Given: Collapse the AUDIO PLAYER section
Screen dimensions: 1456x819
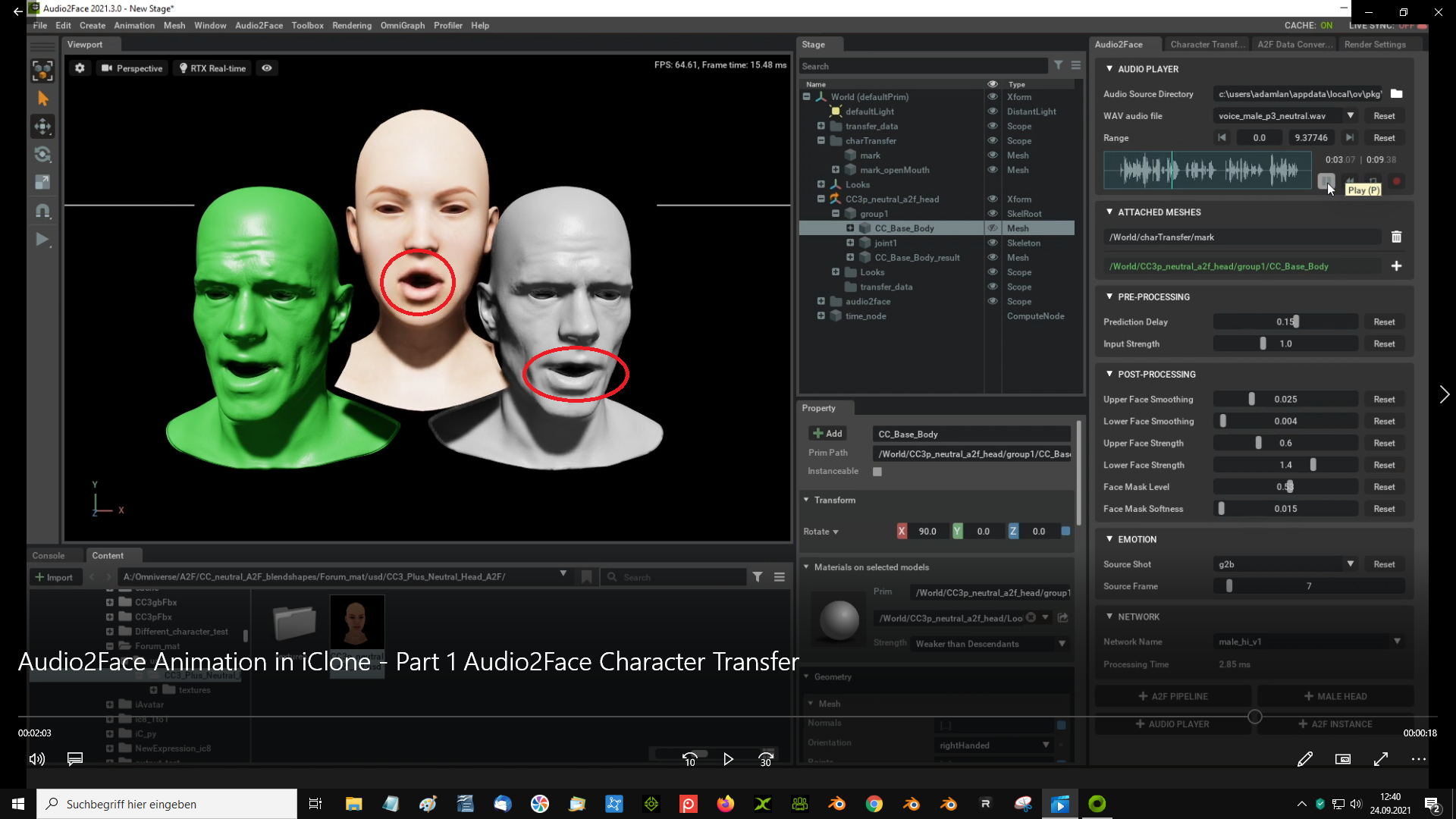Looking at the screenshot, I should click(1109, 69).
